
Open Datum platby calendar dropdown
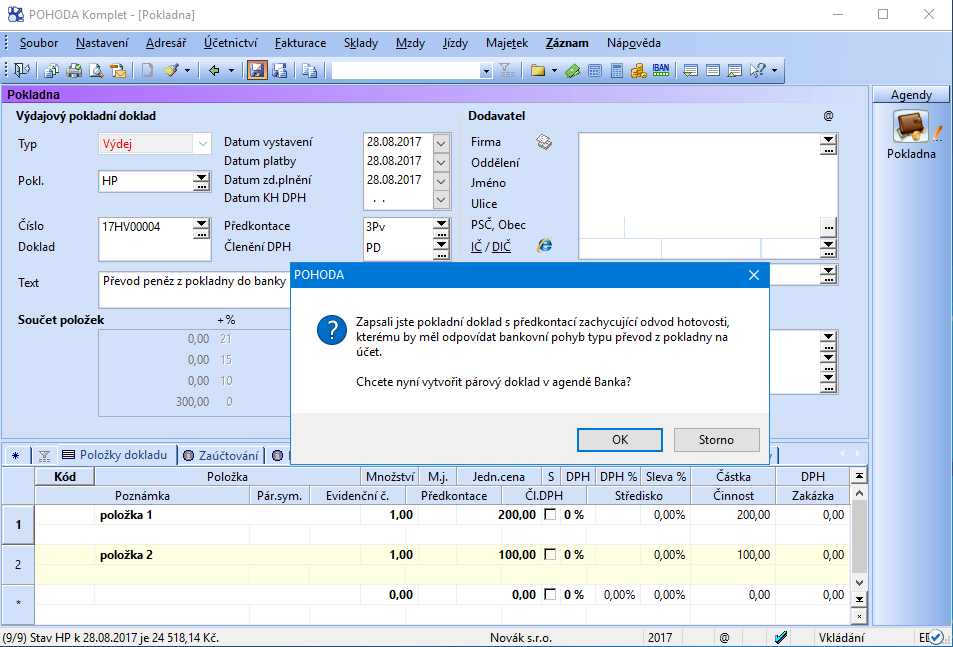pos(441,162)
